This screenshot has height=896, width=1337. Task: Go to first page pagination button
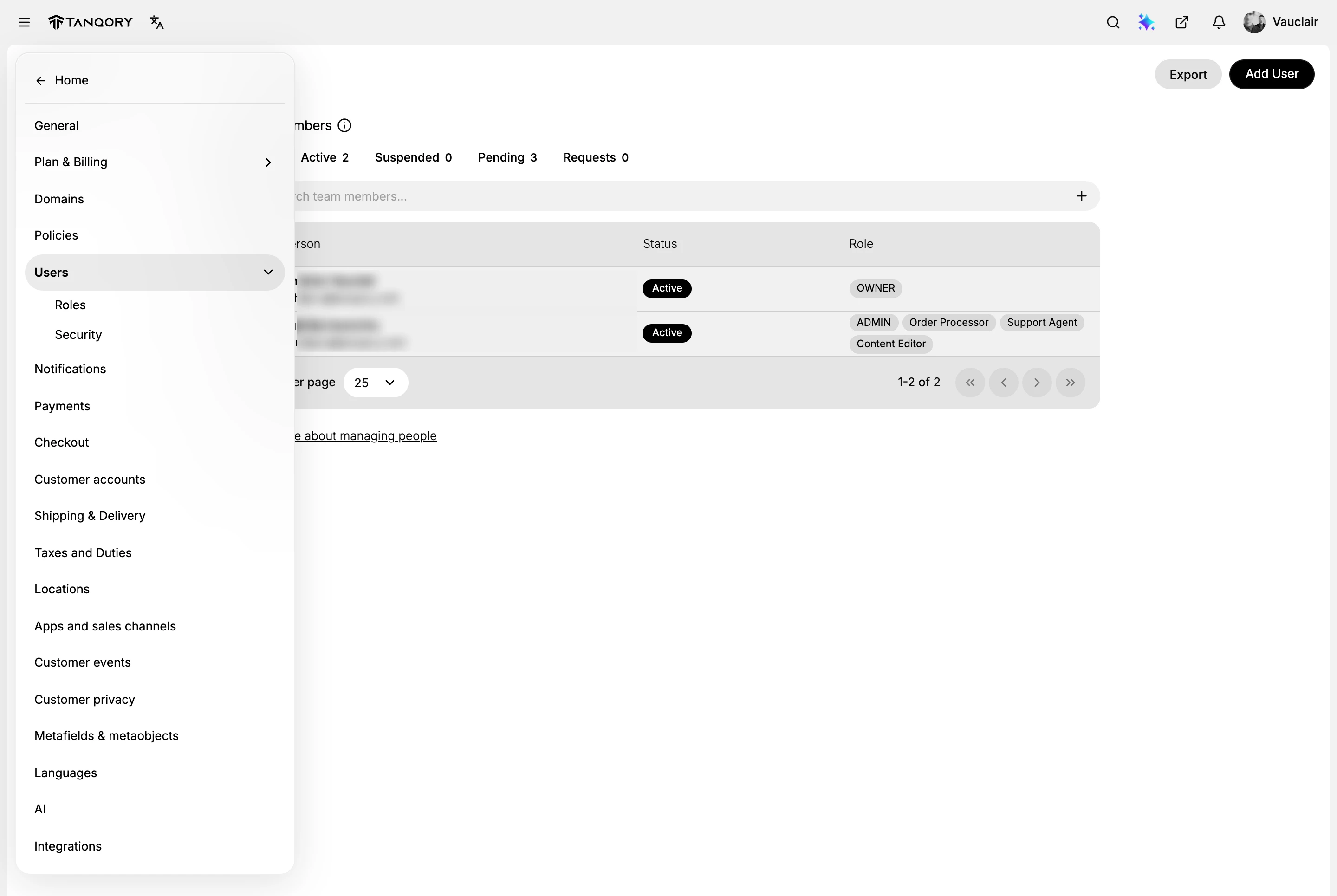pyautogui.click(x=970, y=382)
